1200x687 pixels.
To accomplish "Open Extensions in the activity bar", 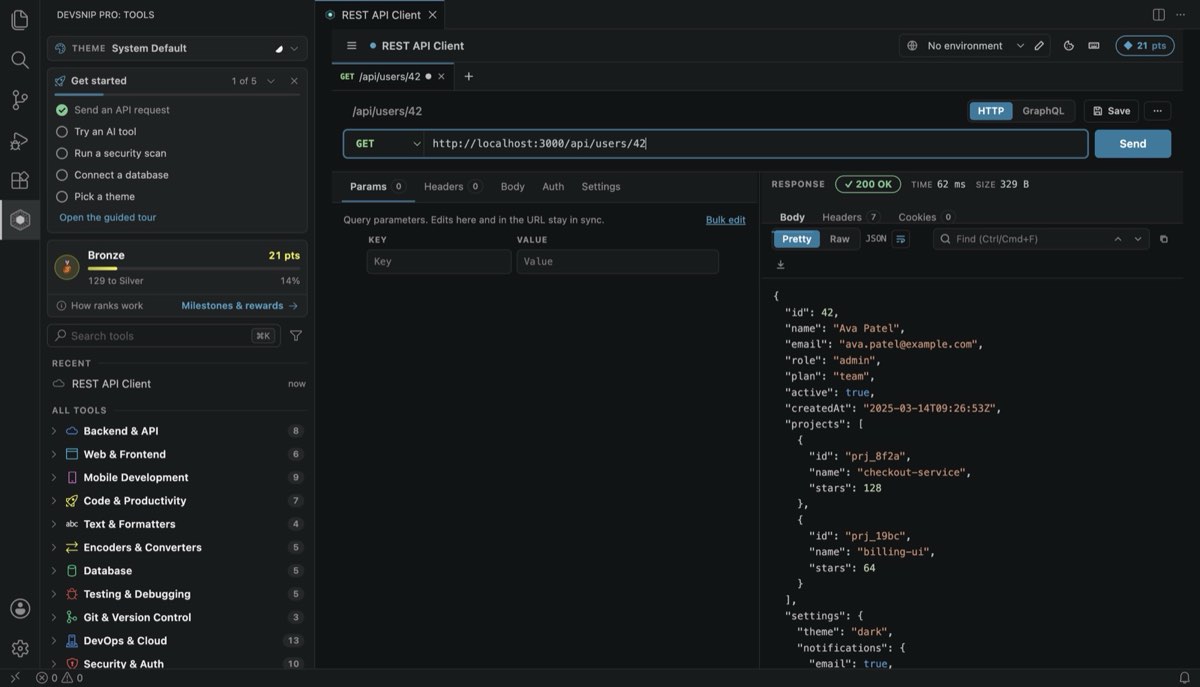I will click(19, 181).
